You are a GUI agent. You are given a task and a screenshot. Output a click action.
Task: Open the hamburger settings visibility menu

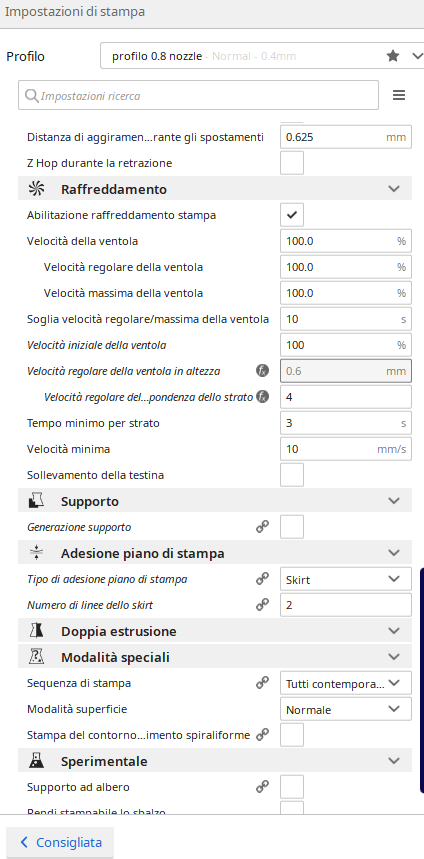(x=399, y=95)
